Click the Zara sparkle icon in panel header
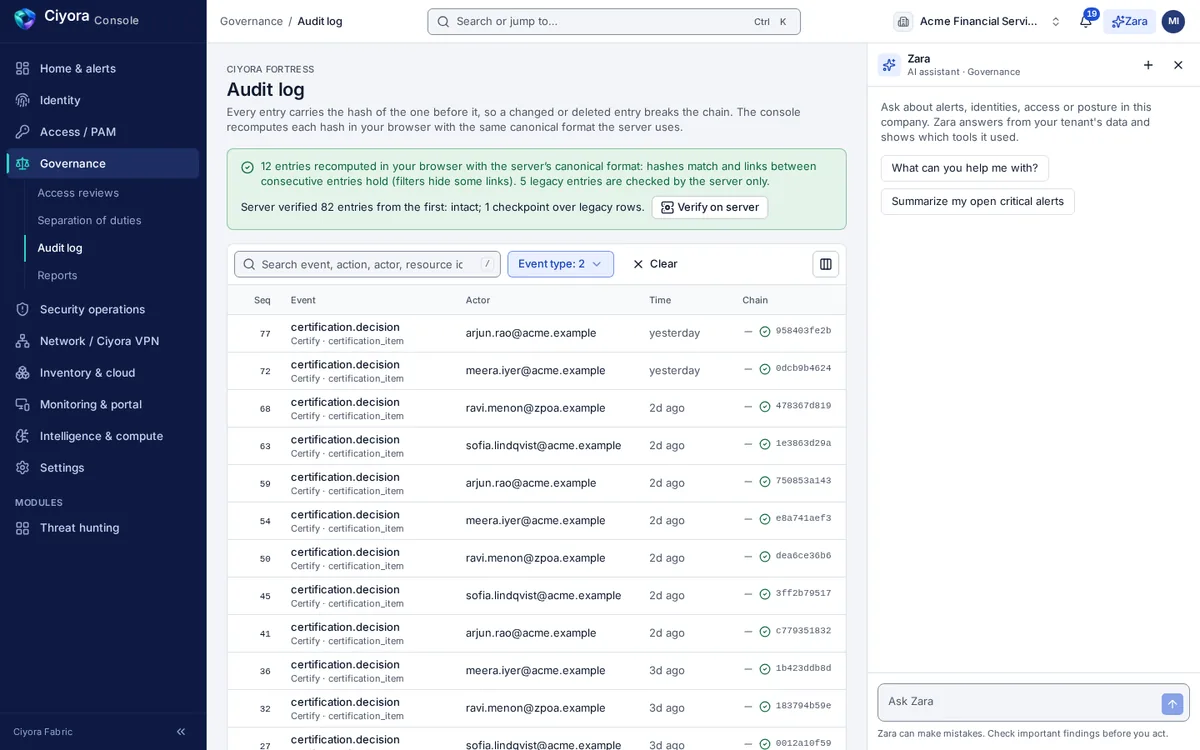Image resolution: width=1200 pixels, height=750 pixels. (889, 65)
